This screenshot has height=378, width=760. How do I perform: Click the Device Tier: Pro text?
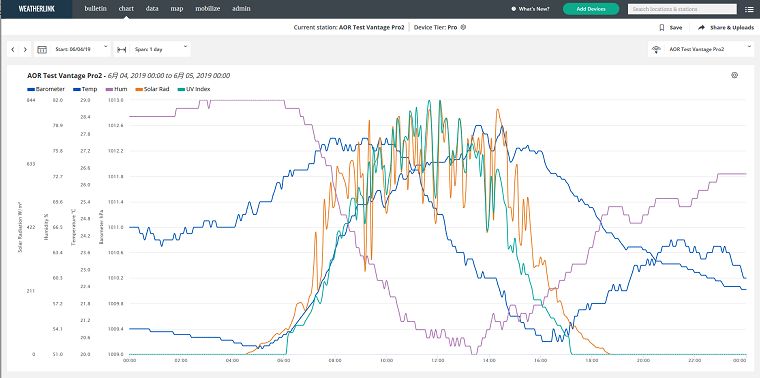point(436,28)
